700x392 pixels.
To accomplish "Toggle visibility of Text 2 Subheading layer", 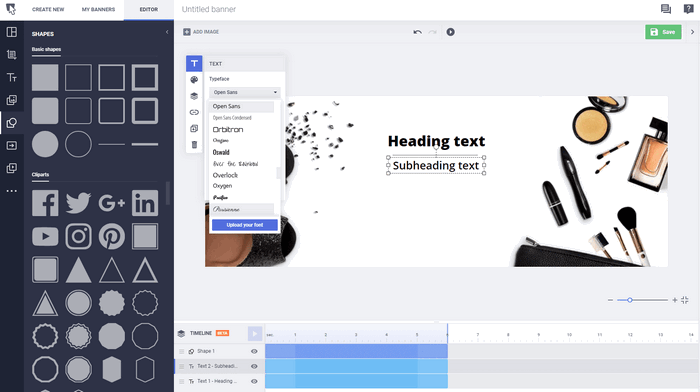I will pyautogui.click(x=254, y=366).
